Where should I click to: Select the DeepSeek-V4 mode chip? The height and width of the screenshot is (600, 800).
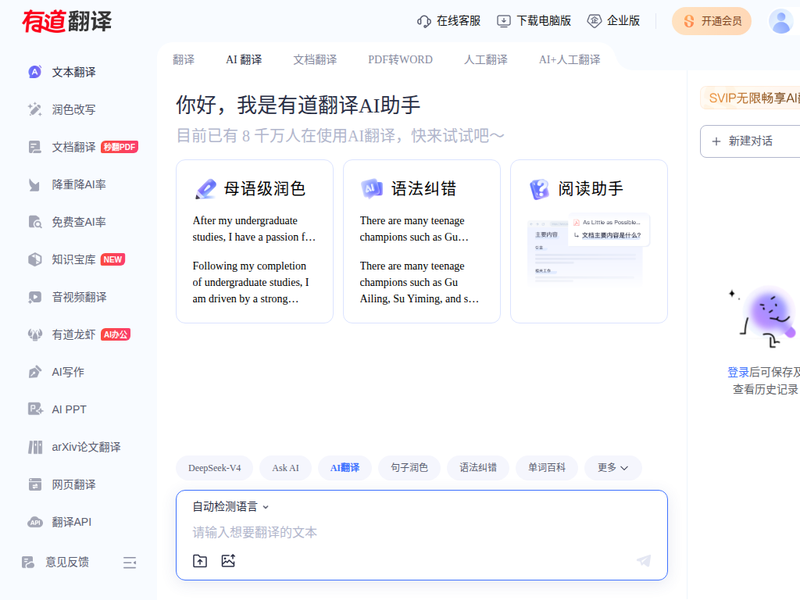[x=214, y=468]
